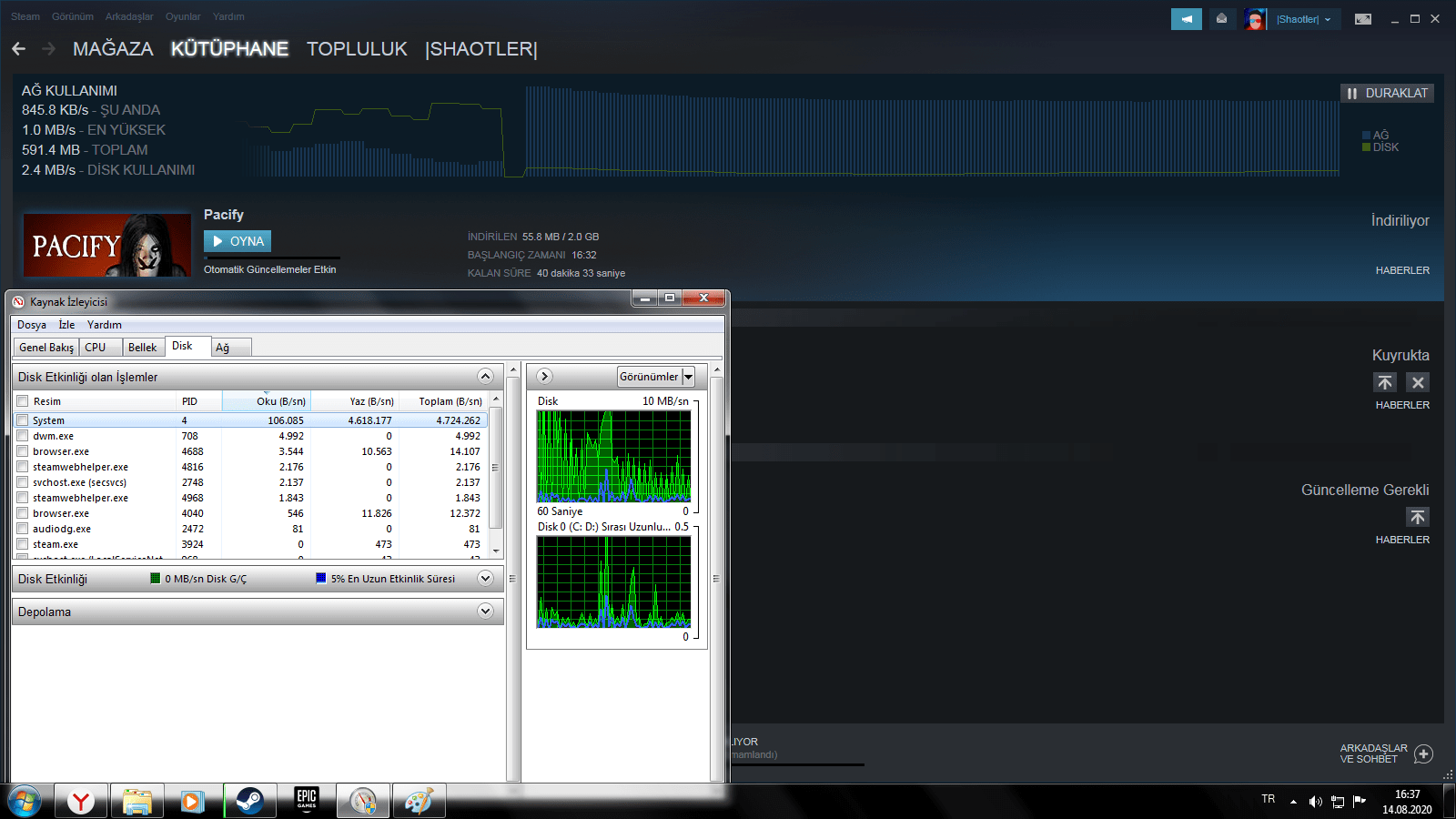The image size is (1456, 819).
Task: Tick checkbox for browser.exe PID 4688
Action: tap(23, 451)
